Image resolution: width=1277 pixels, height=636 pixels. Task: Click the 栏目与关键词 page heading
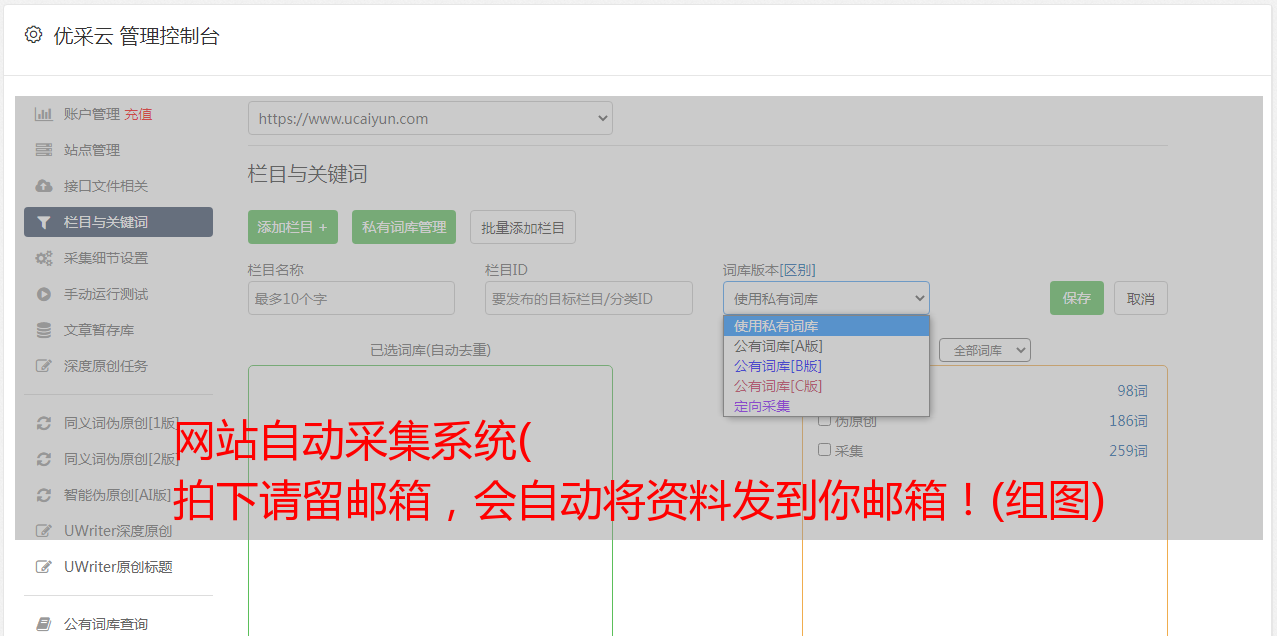308,174
